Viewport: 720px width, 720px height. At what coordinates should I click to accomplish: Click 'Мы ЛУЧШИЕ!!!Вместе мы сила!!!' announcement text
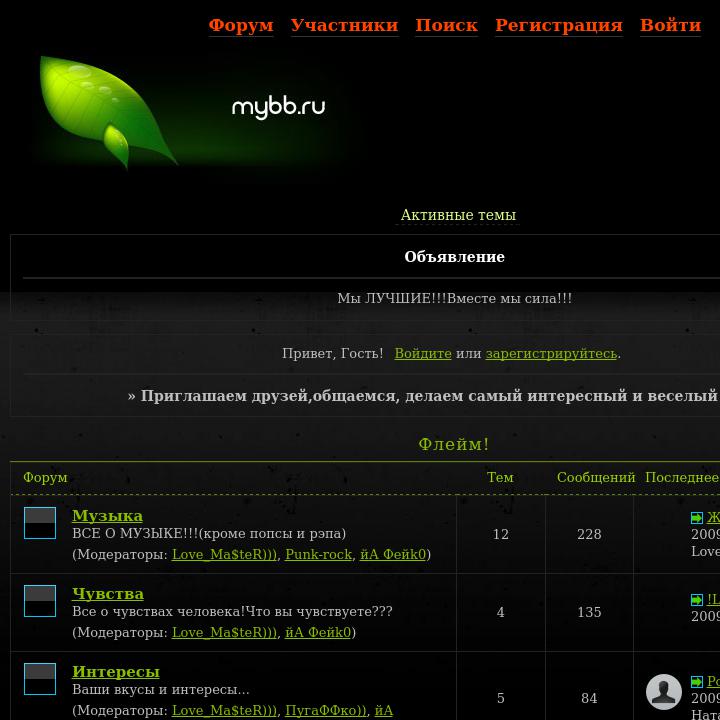(x=455, y=298)
